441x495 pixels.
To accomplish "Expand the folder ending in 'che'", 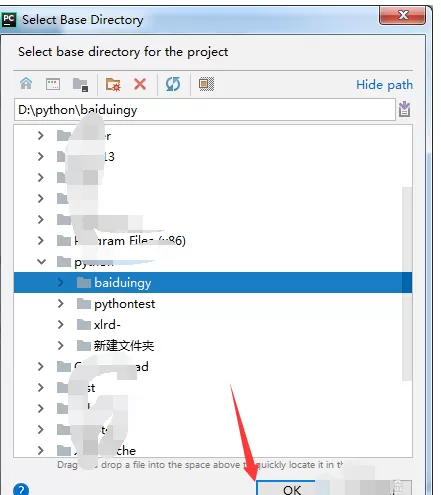I will click(x=41, y=451).
